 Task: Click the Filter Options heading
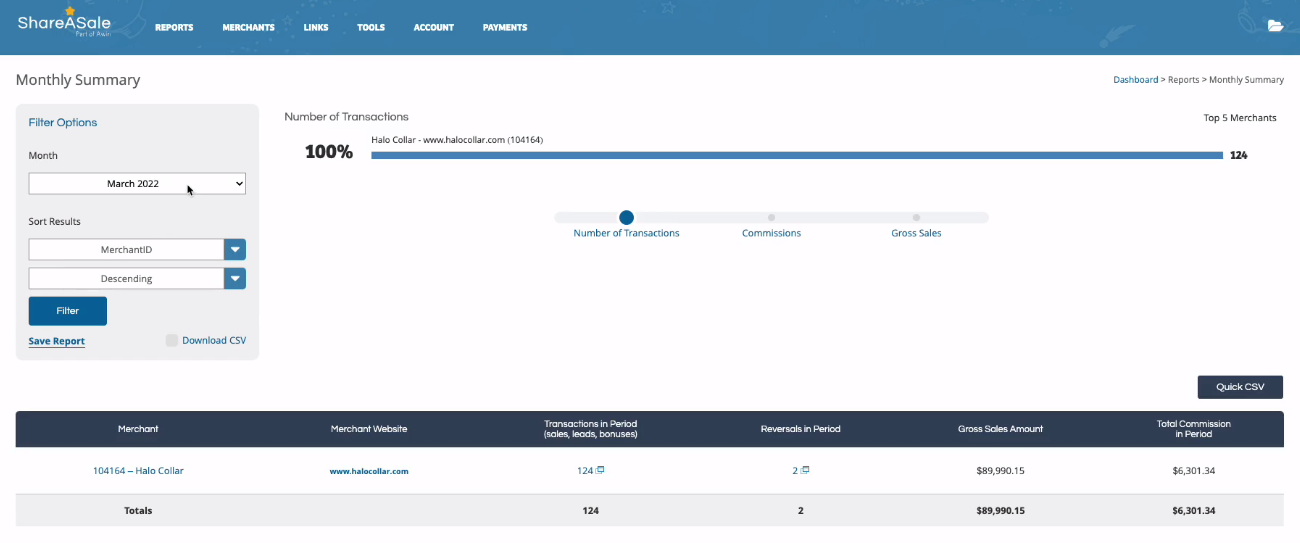[63, 123]
